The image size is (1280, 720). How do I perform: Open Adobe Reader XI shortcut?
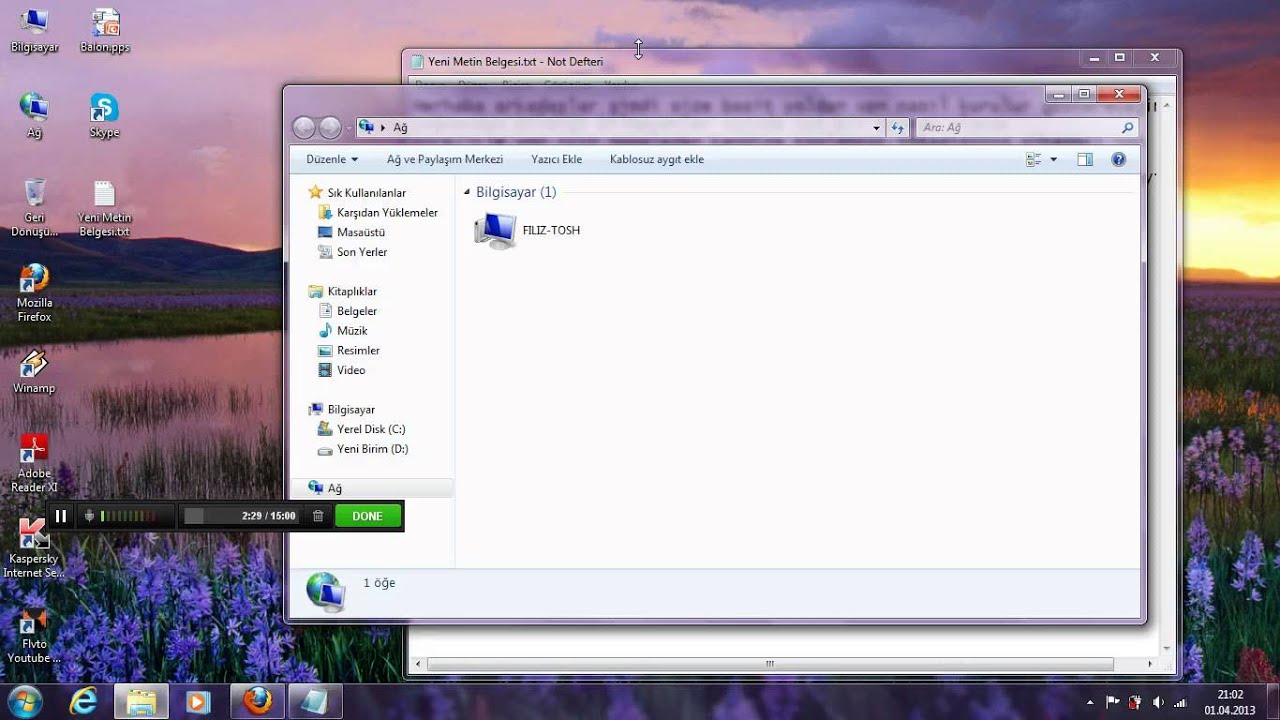[x=34, y=463]
